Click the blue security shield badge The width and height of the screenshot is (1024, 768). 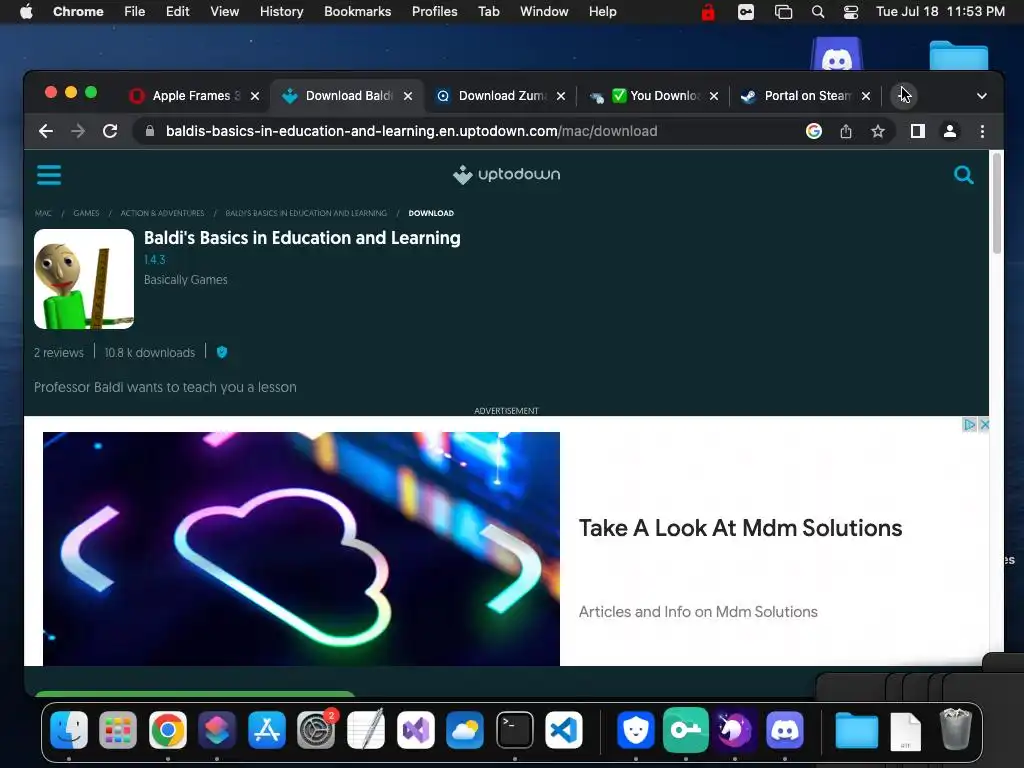pos(222,352)
